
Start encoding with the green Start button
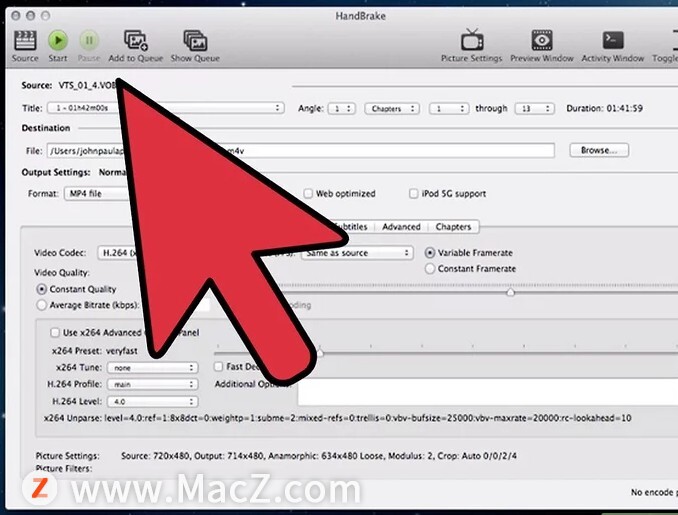(58, 41)
